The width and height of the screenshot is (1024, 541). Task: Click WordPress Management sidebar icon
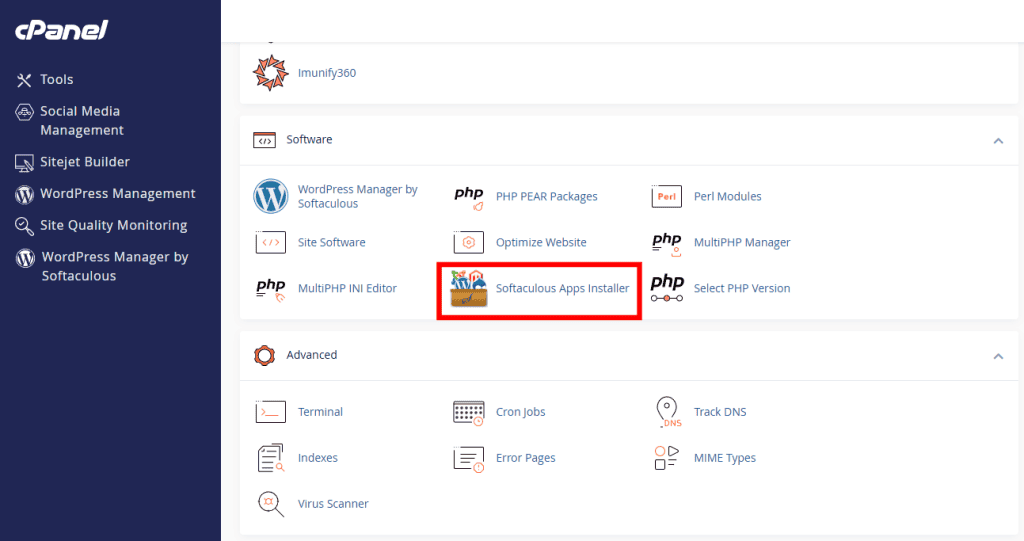(x=24, y=194)
